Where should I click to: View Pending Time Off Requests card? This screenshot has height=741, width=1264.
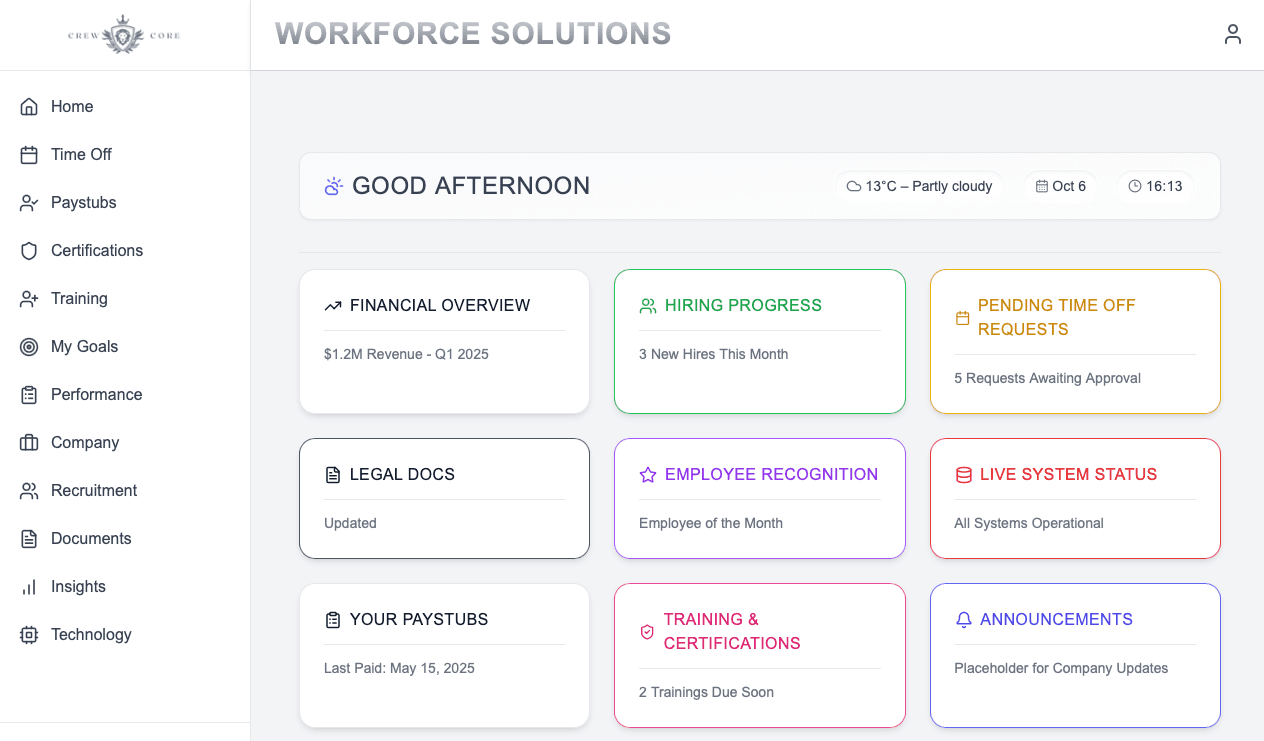pyautogui.click(x=1074, y=340)
